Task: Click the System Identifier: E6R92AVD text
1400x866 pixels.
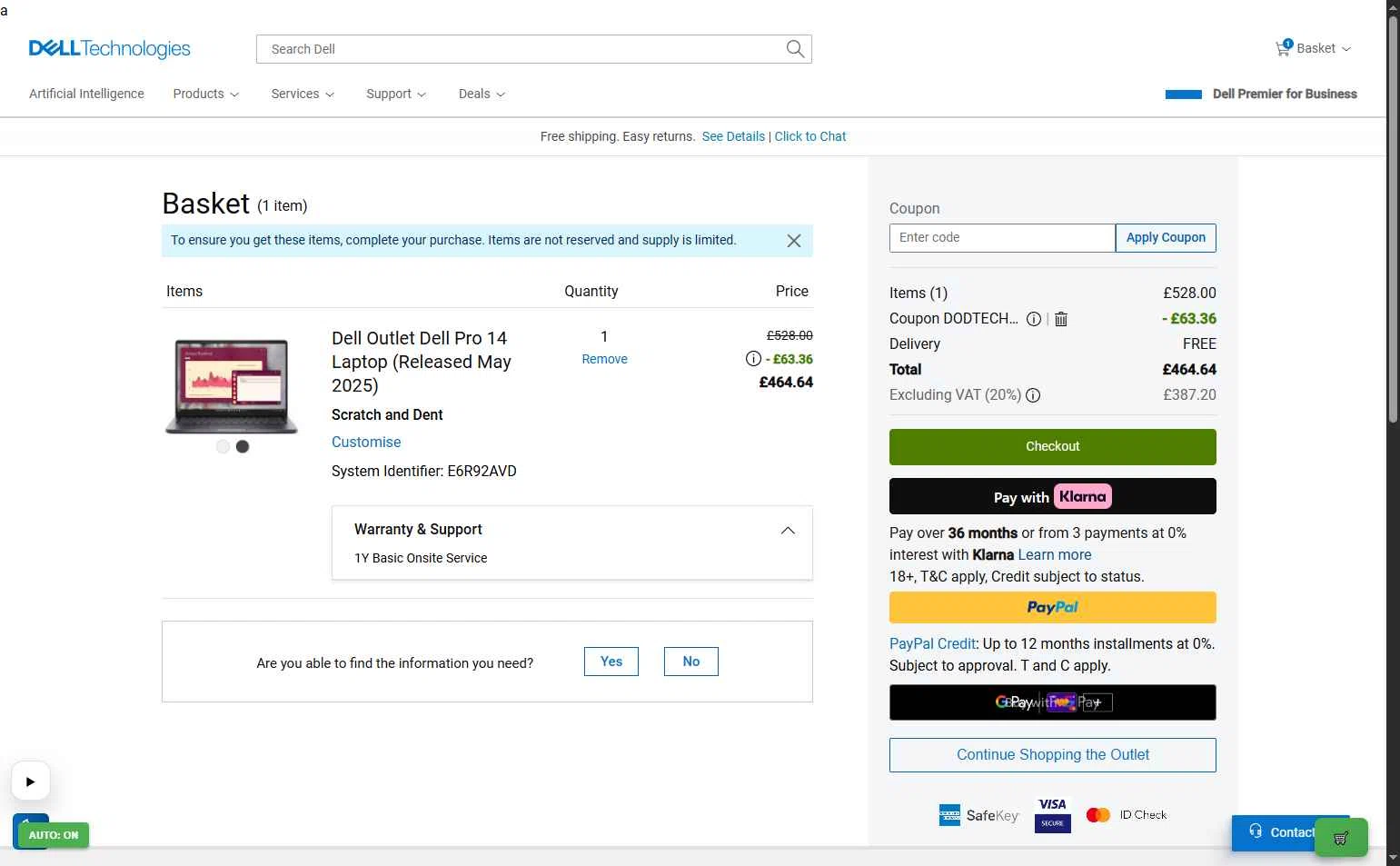Action: [424, 472]
